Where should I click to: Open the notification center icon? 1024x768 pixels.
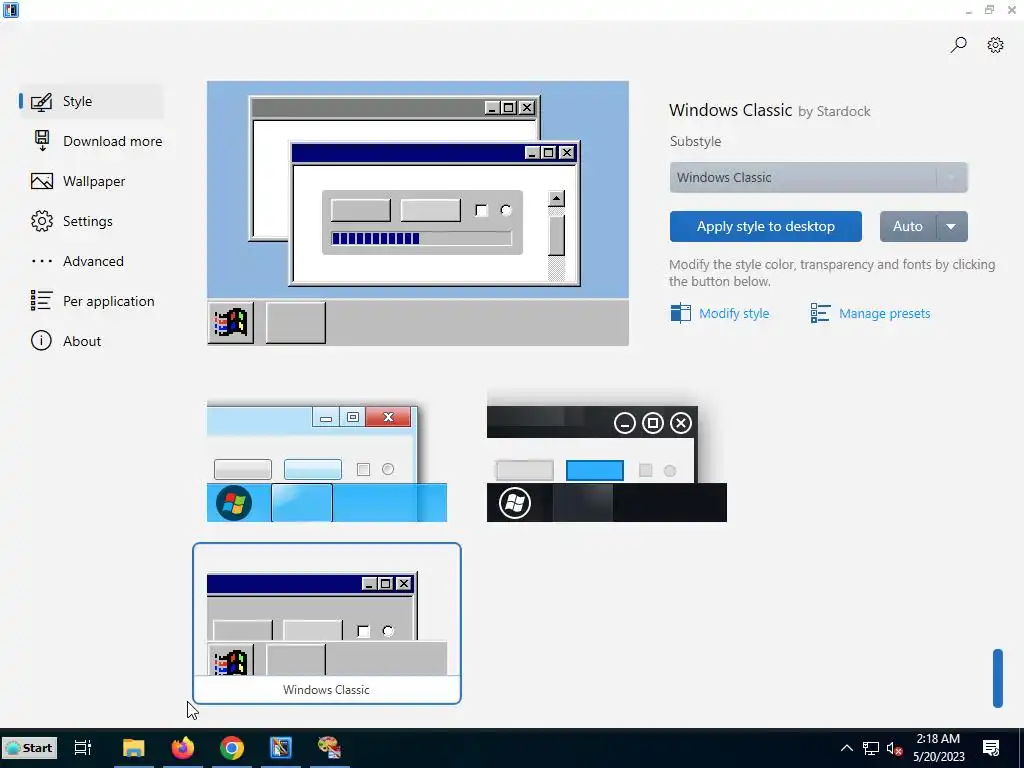tap(991, 748)
